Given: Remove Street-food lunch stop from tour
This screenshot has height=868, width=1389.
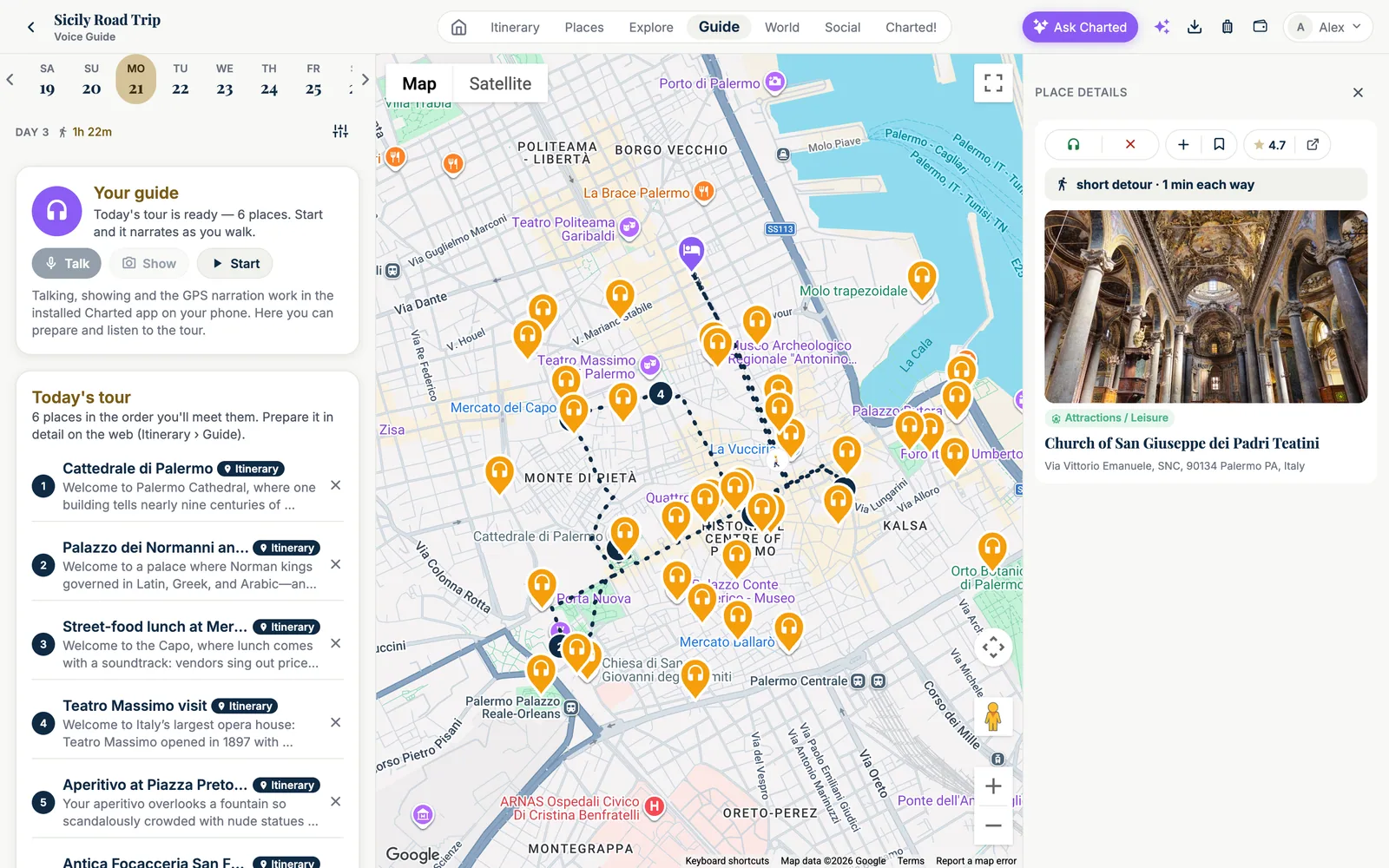Looking at the screenshot, I should pyautogui.click(x=336, y=643).
